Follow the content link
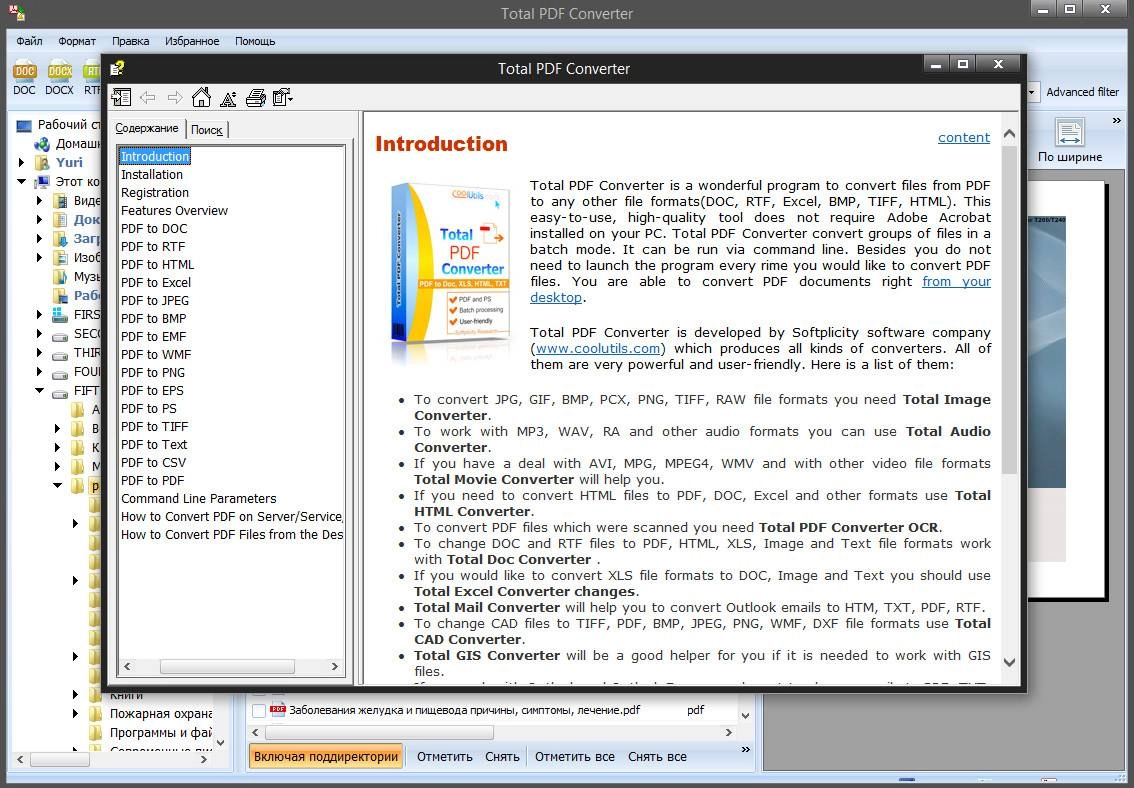 tap(963, 137)
